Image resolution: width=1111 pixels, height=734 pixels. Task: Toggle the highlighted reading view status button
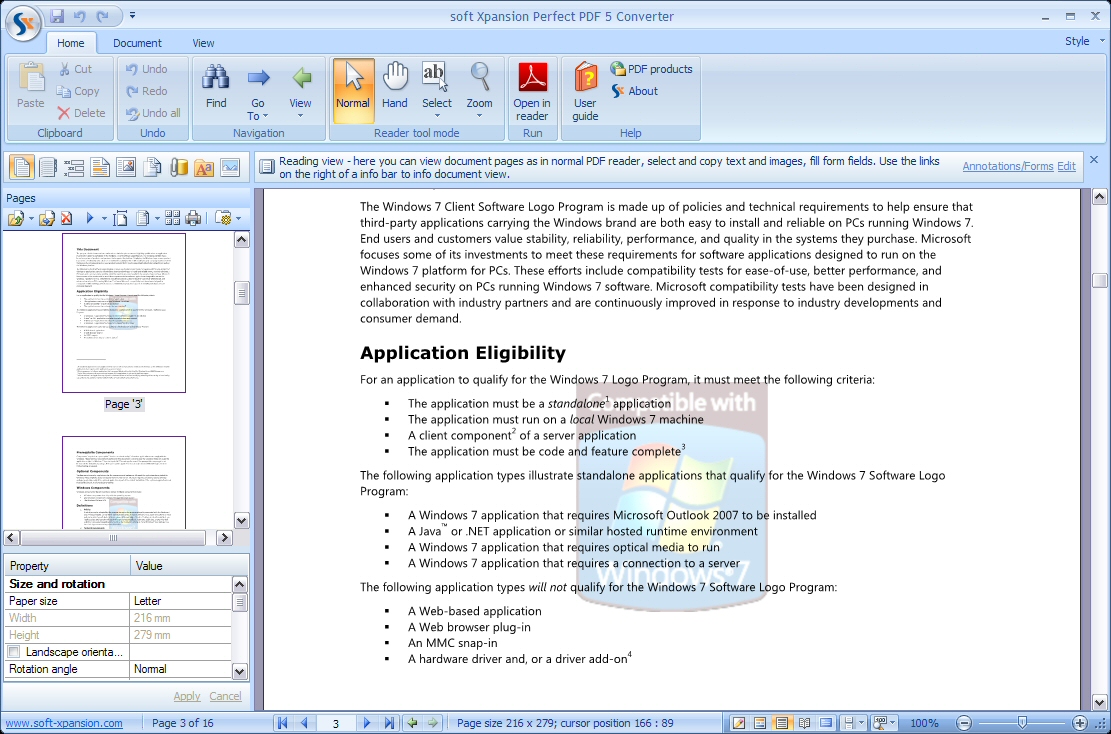[x=782, y=723]
